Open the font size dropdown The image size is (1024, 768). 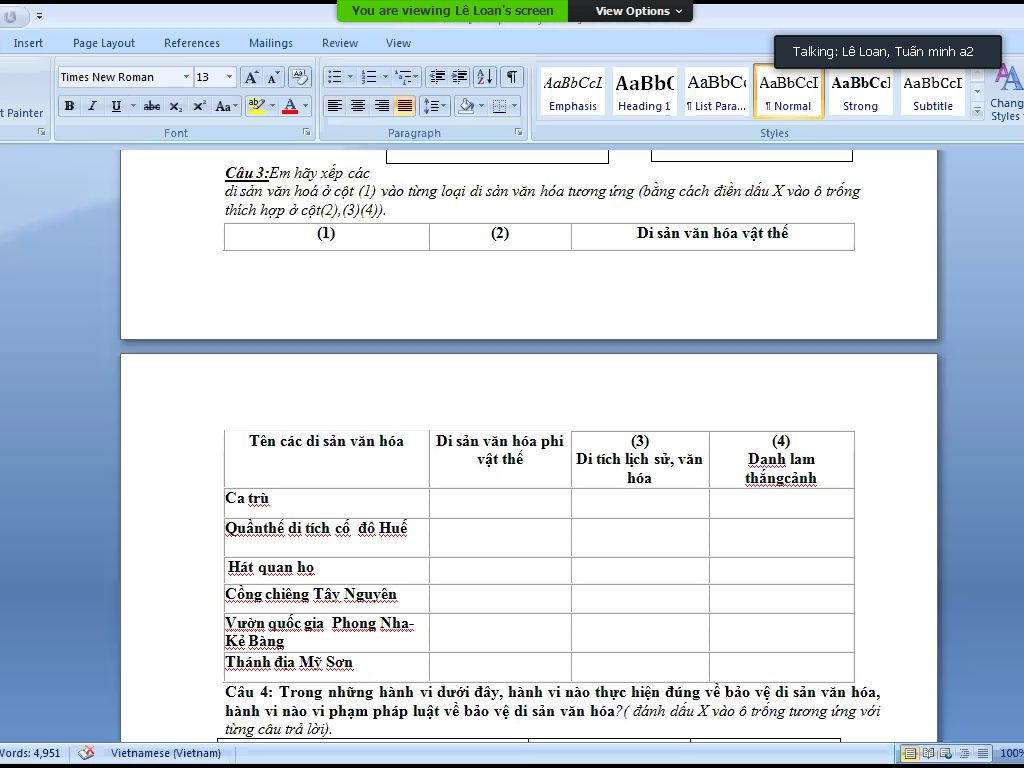coord(229,77)
